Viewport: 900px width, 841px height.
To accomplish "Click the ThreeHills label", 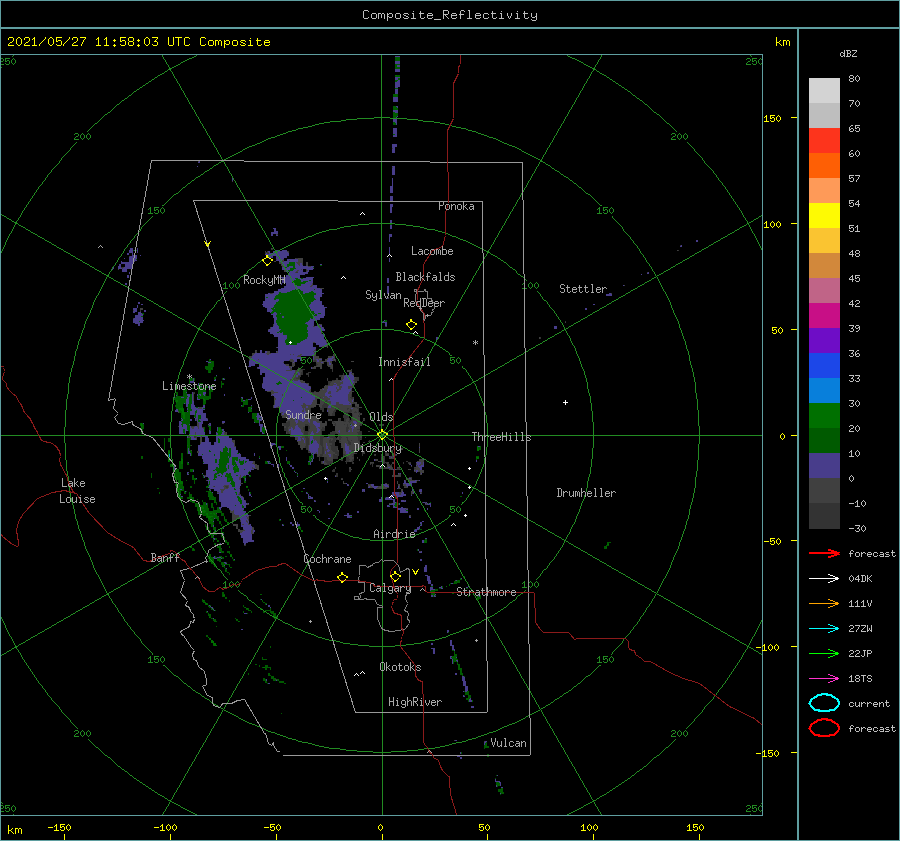I will pos(501,437).
